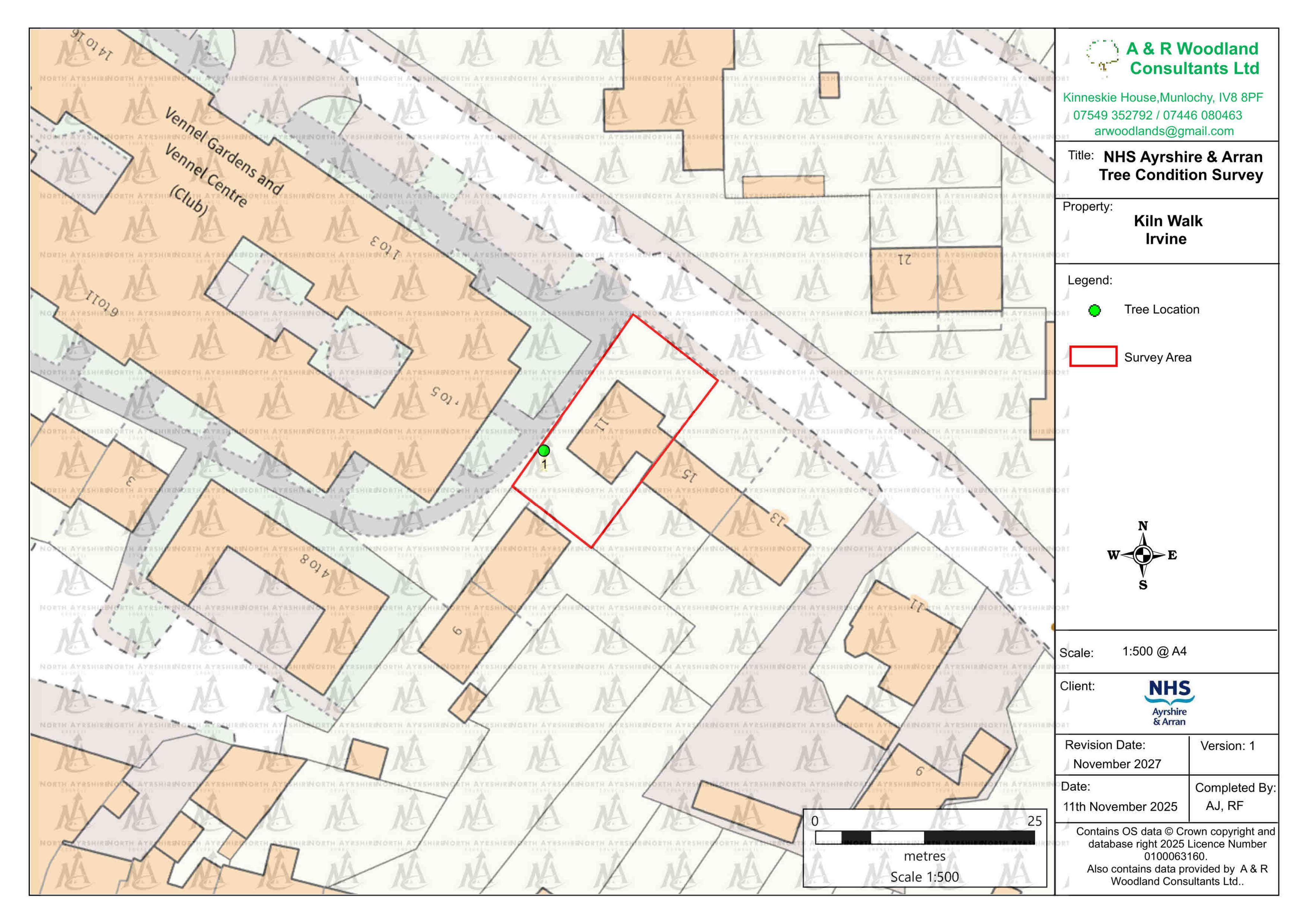Click the red Survey Area legend rectangle
The image size is (1307, 924).
point(1093,356)
